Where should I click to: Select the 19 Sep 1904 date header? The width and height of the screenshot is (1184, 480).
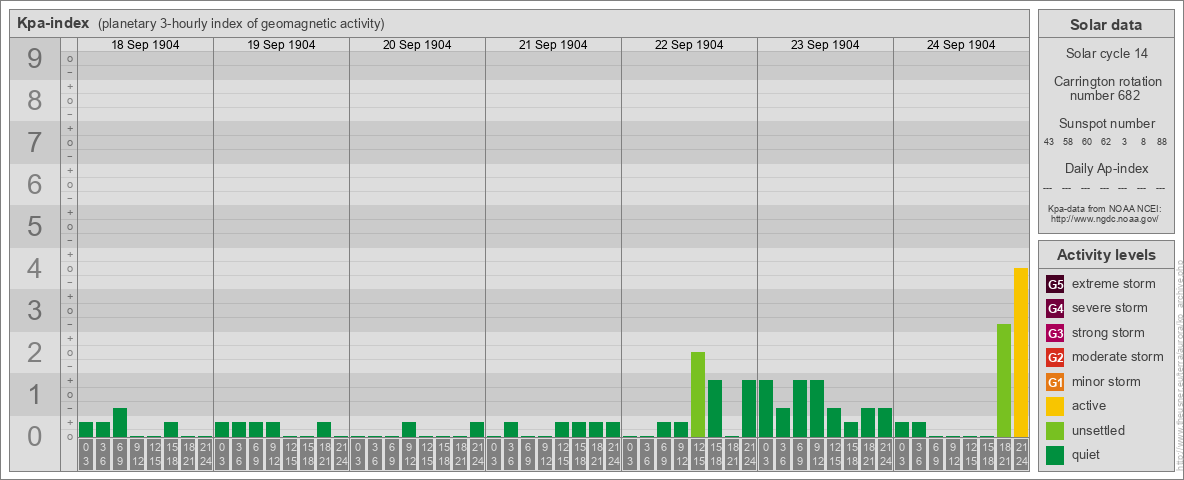(x=281, y=45)
